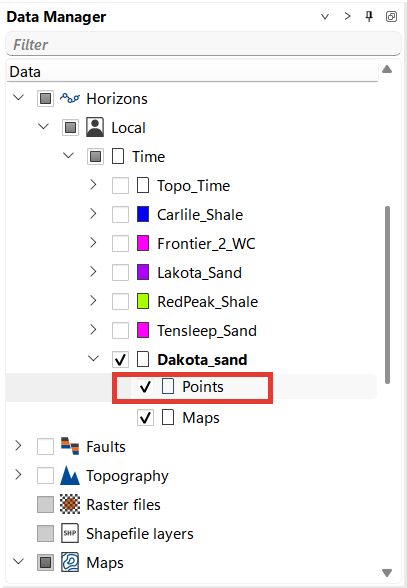Expand the Topo_Time horizon node
The image size is (407, 588).
tap(93, 185)
